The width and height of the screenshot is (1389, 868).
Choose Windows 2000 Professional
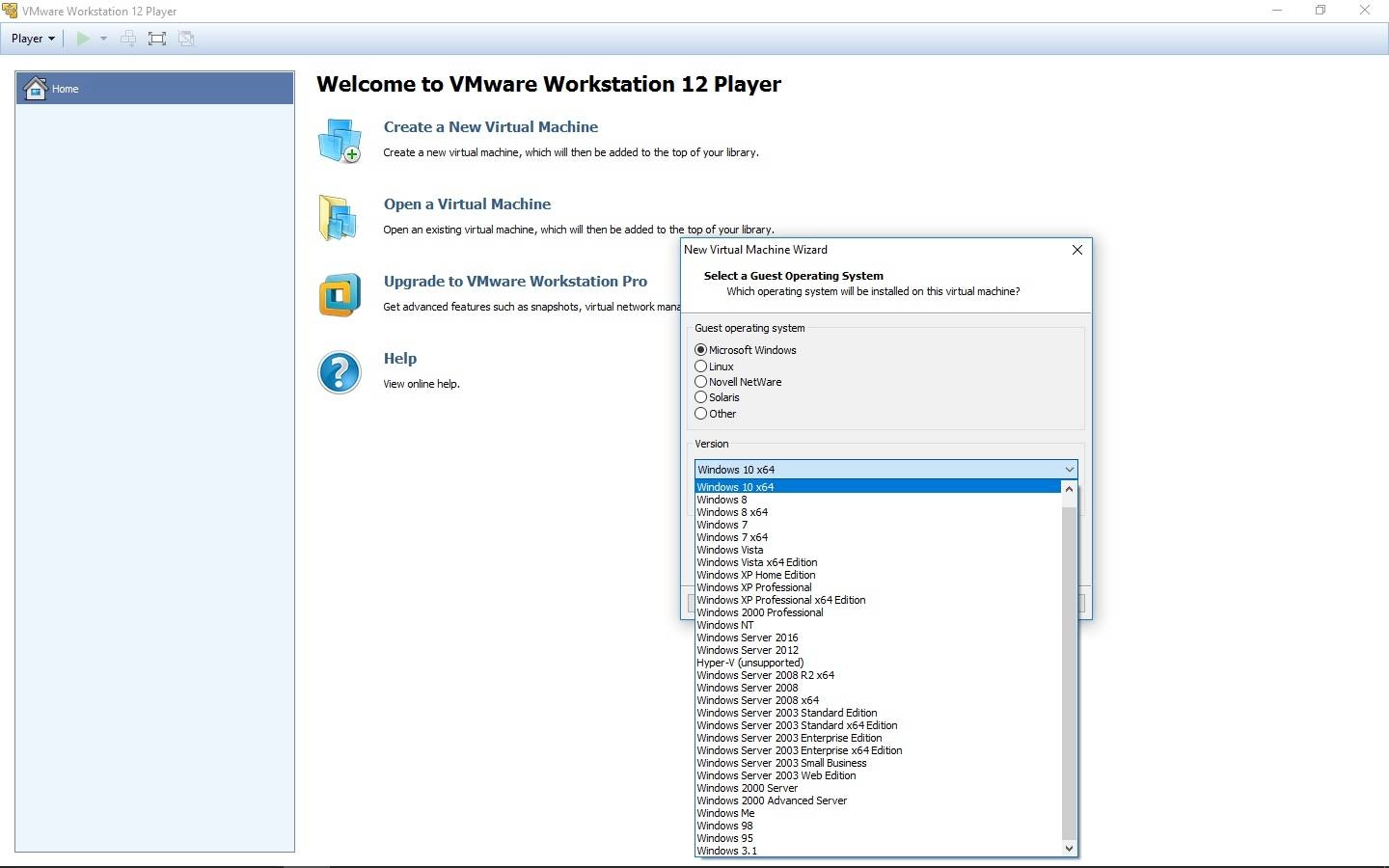878,612
